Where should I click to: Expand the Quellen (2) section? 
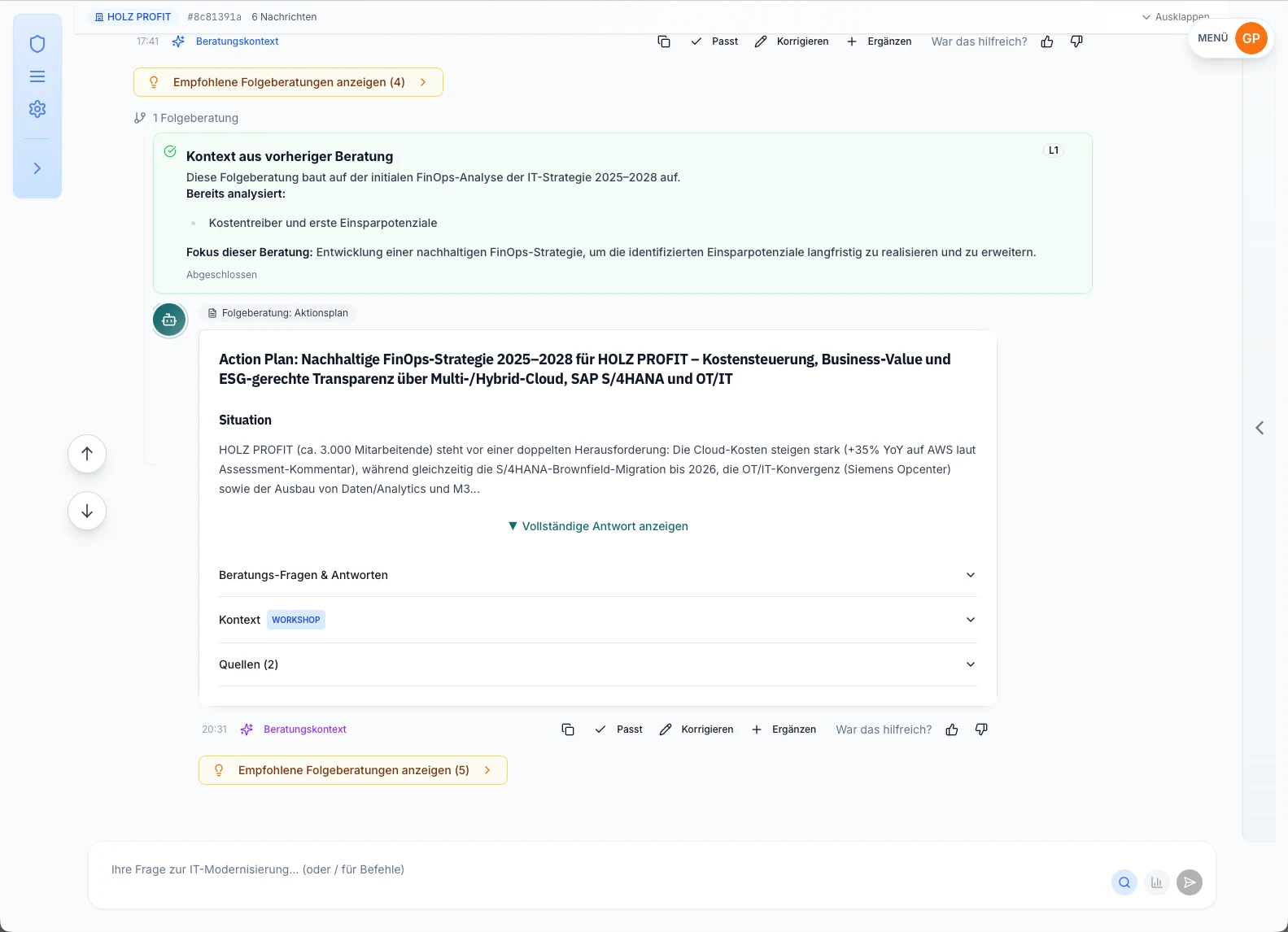[597, 664]
